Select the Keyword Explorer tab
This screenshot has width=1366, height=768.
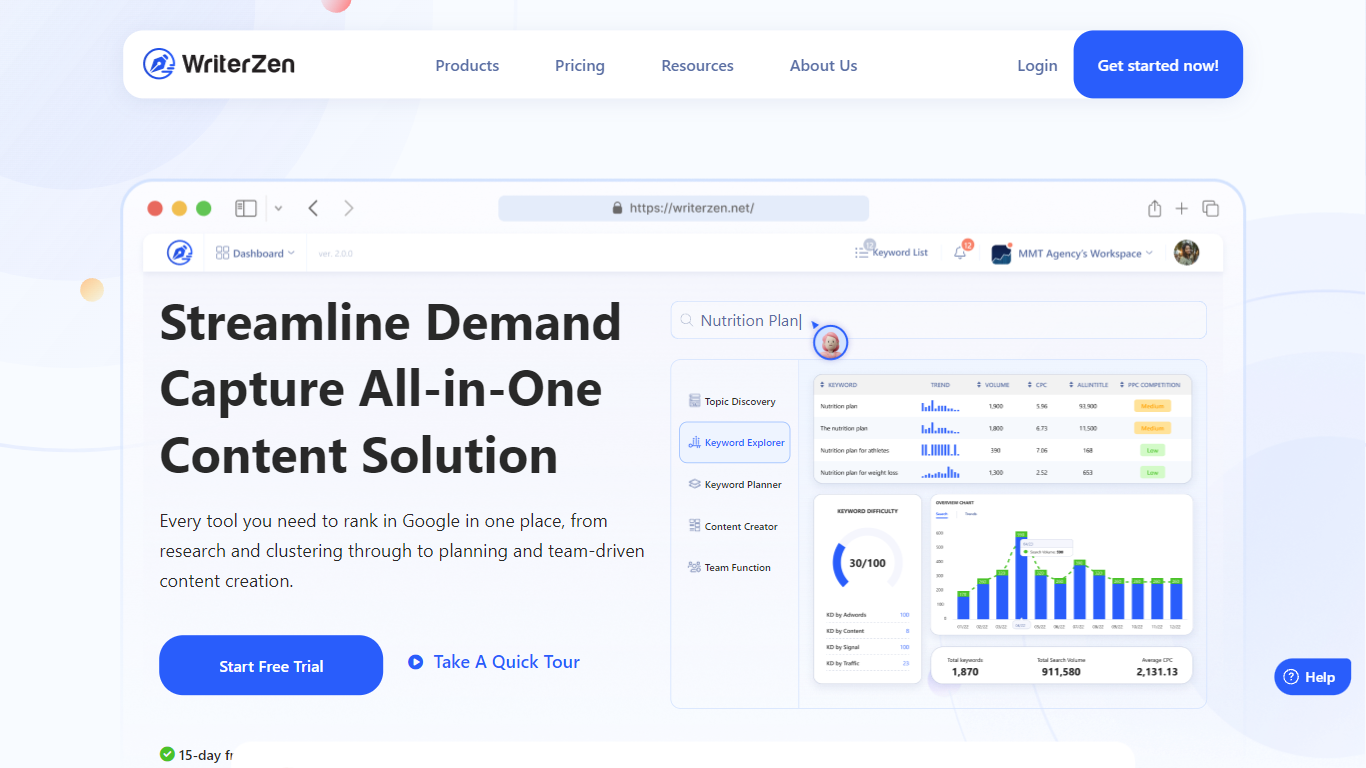click(735, 442)
